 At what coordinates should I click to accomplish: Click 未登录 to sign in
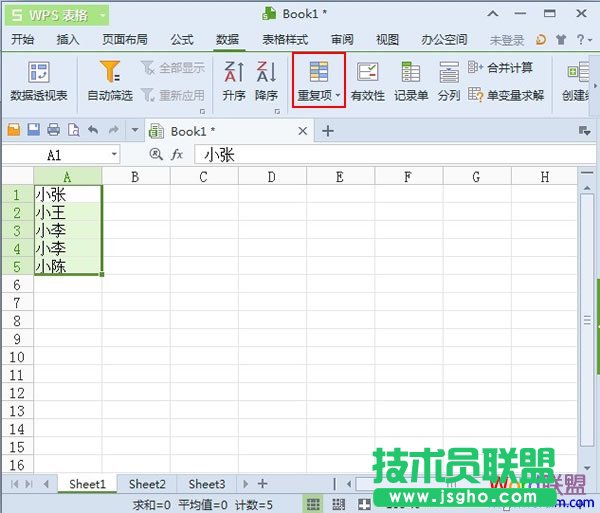pyautogui.click(x=506, y=40)
